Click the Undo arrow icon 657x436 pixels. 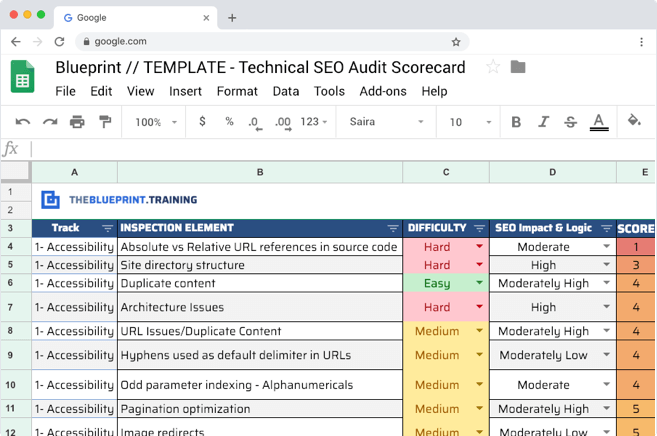pos(22,122)
